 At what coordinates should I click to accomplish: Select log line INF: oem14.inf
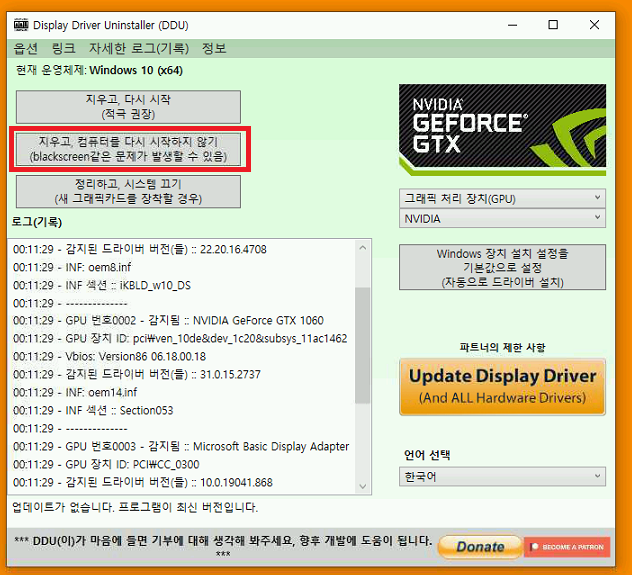pos(75,392)
